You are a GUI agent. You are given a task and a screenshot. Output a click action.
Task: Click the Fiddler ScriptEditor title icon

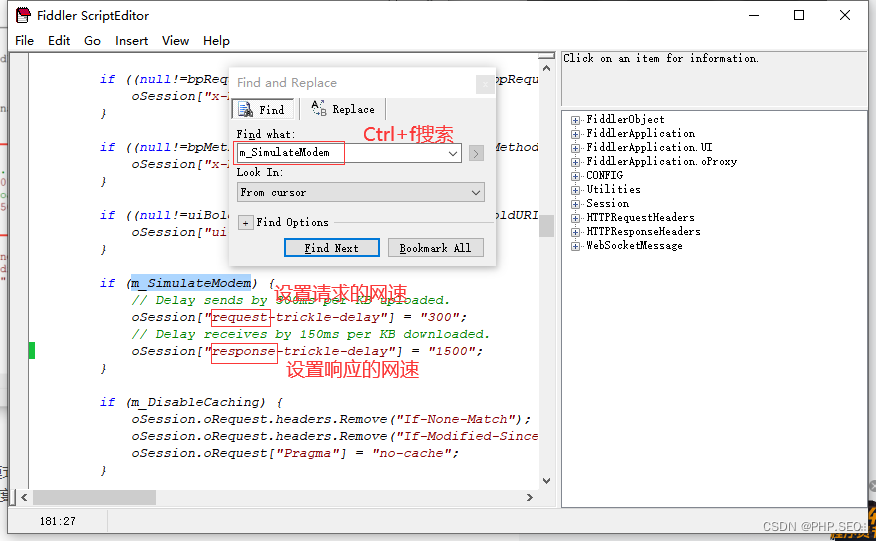point(23,15)
